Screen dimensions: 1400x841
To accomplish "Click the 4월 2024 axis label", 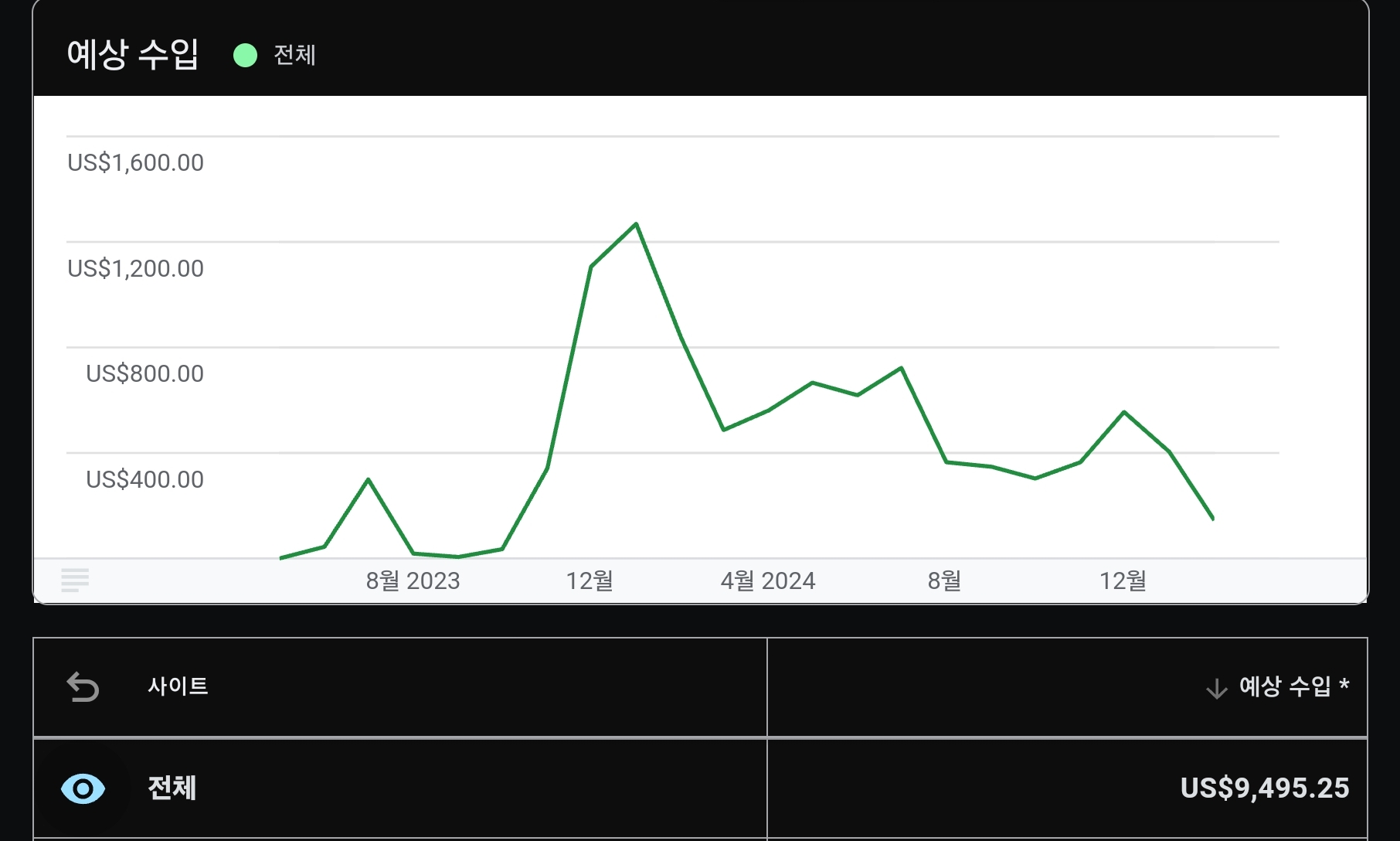I will (x=768, y=581).
